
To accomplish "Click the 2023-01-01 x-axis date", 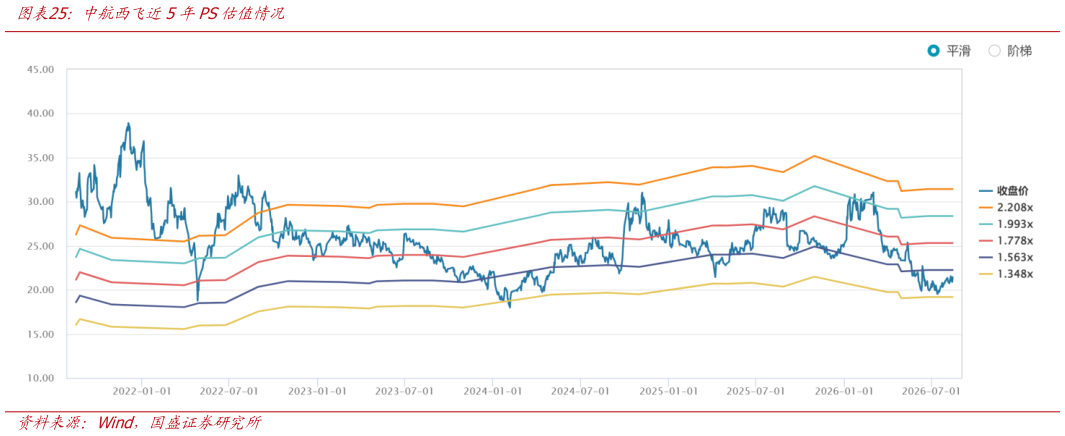I will tap(317, 392).
